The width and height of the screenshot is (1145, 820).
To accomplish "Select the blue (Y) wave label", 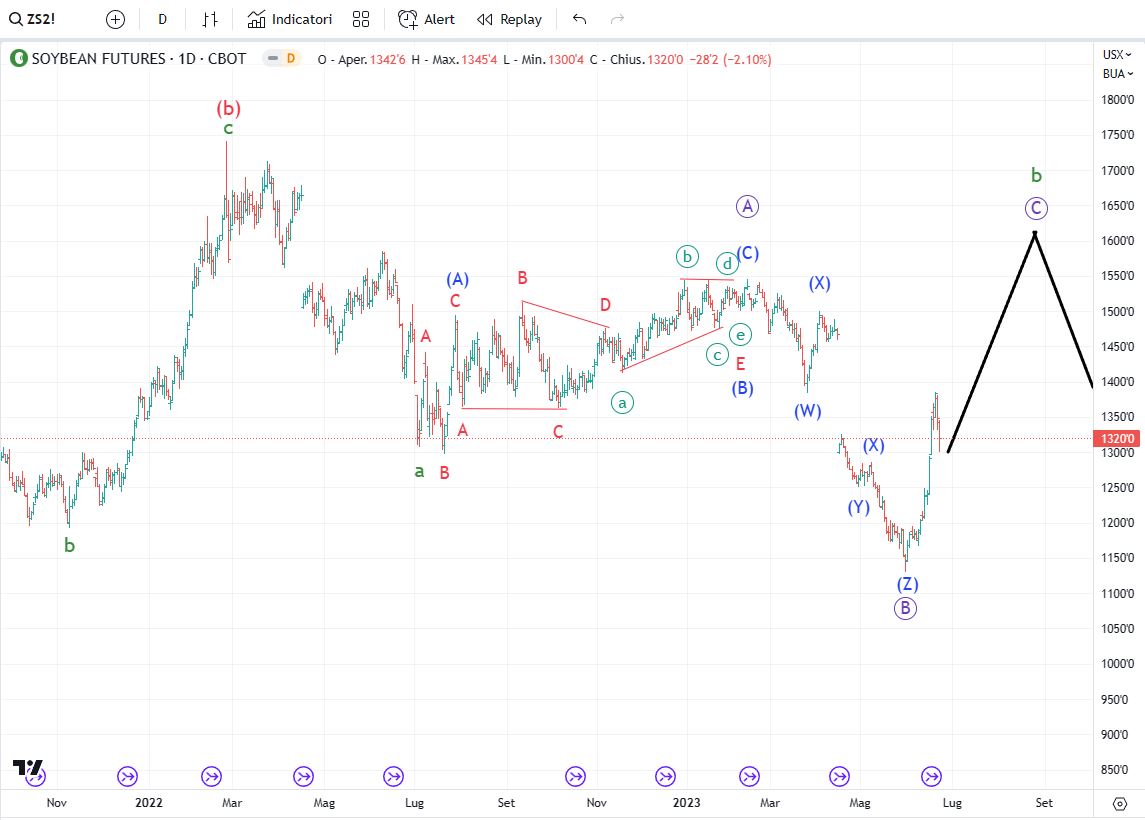I will 859,507.
